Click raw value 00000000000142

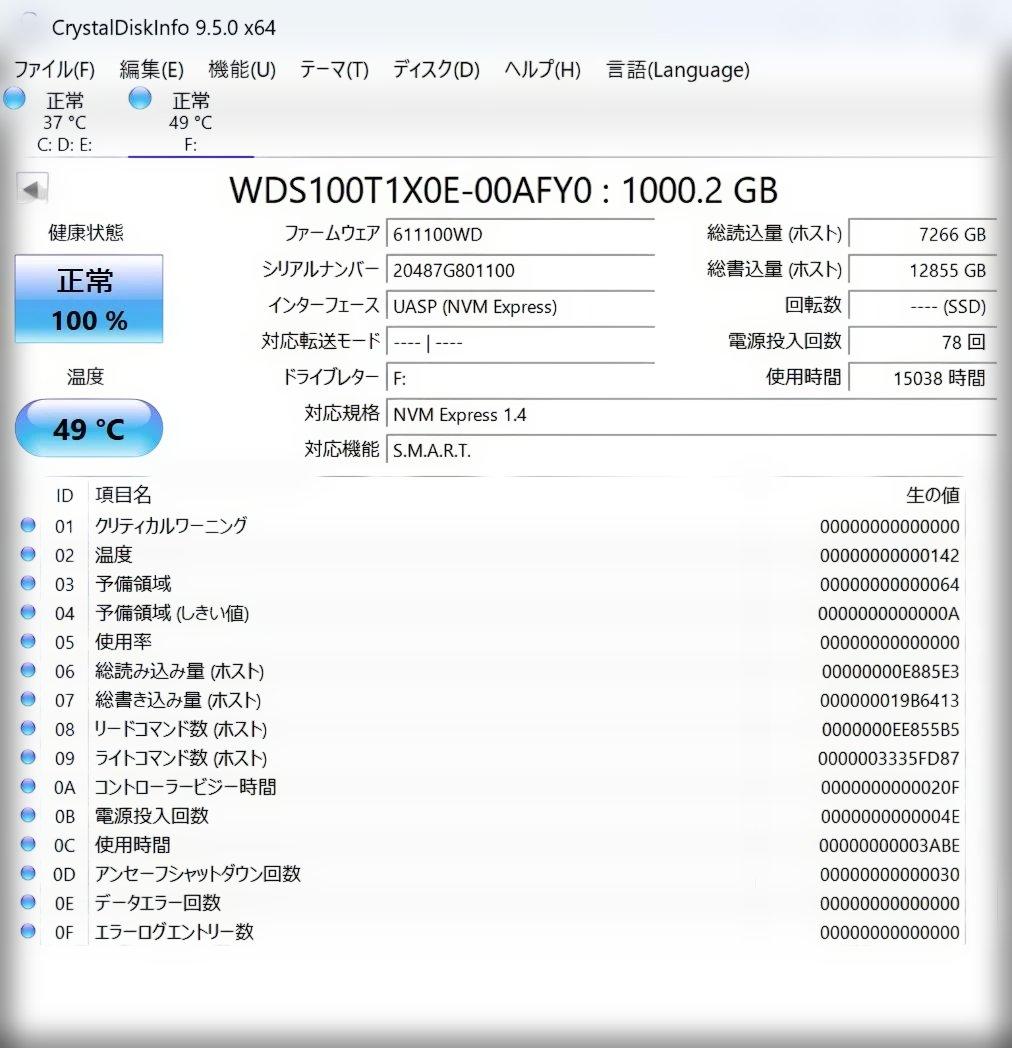tap(890, 555)
